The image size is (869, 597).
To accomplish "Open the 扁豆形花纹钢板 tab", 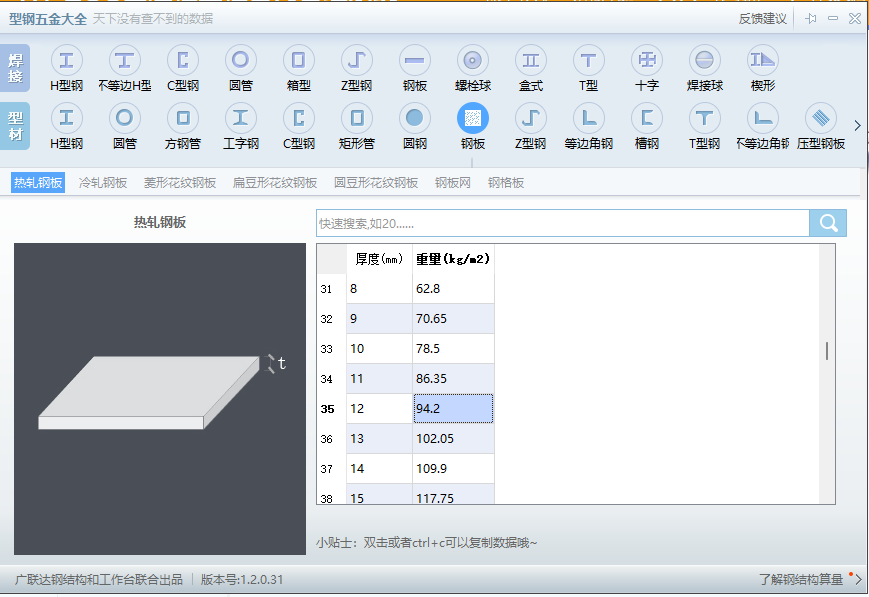I will 275,183.
